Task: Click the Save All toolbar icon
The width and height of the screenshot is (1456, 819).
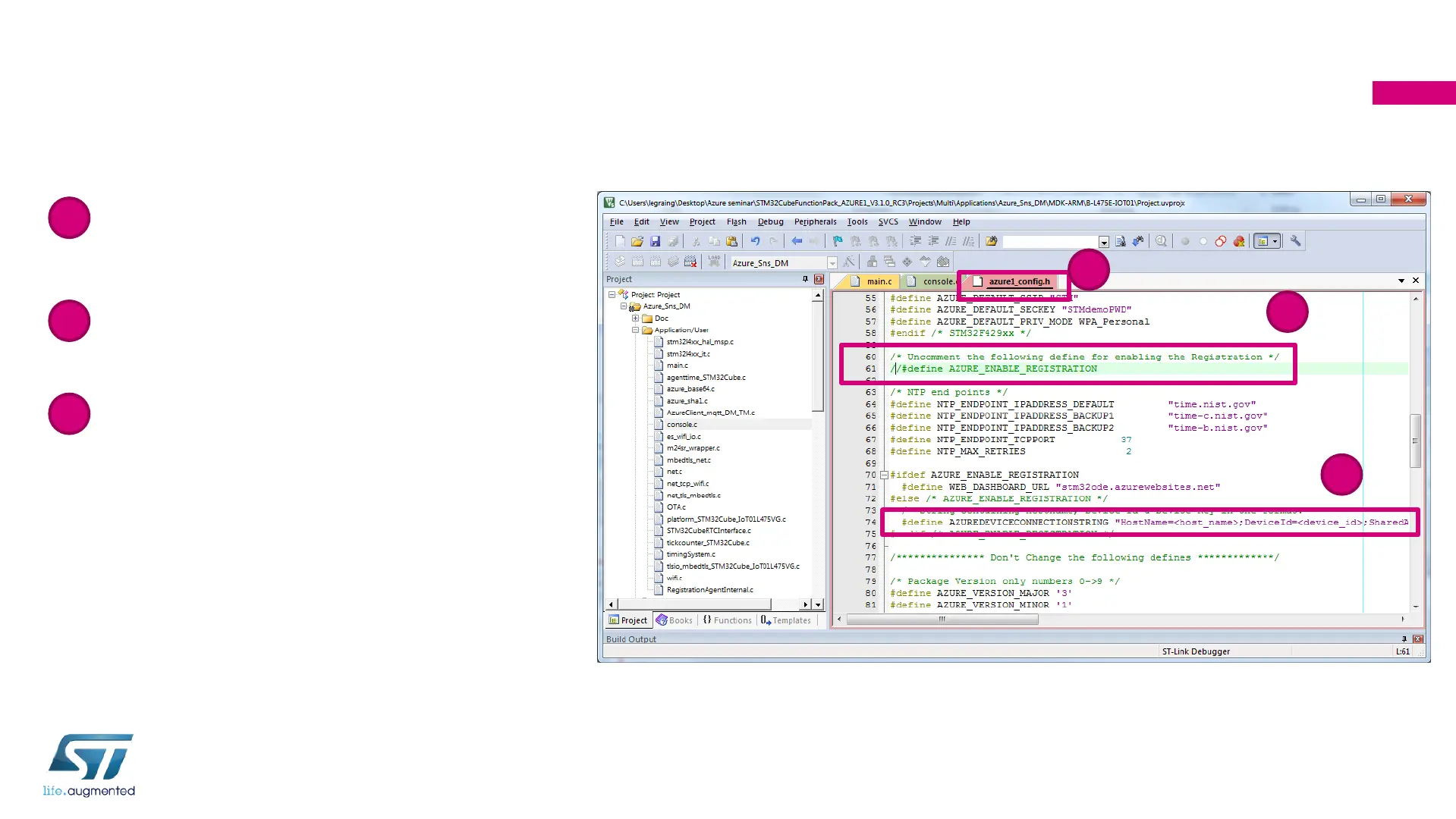Action: click(x=673, y=241)
